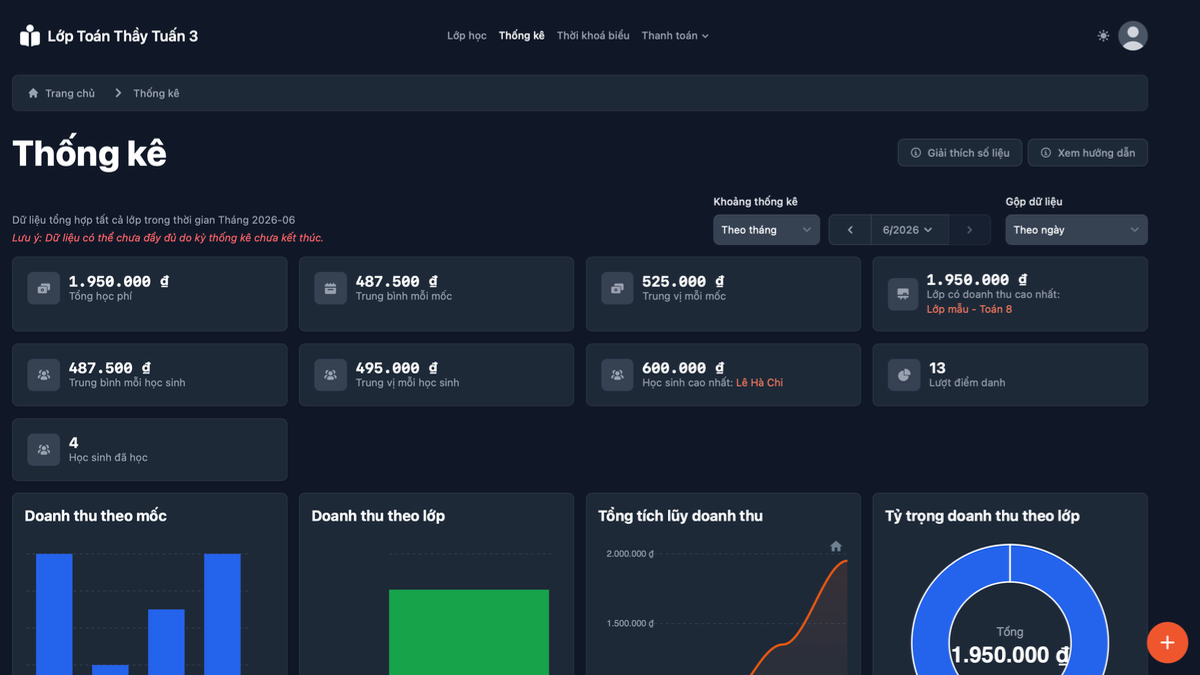Open the 6/2026 month picker
This screenshot has height=675, width=1200.
click(x=909, y=230)
